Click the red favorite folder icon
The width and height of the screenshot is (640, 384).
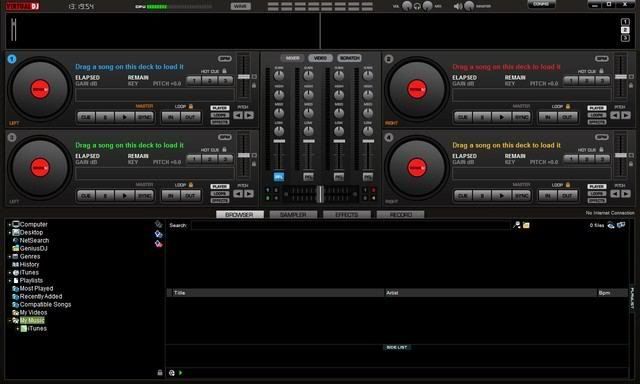pyautogui.click(x=158, y=244)
